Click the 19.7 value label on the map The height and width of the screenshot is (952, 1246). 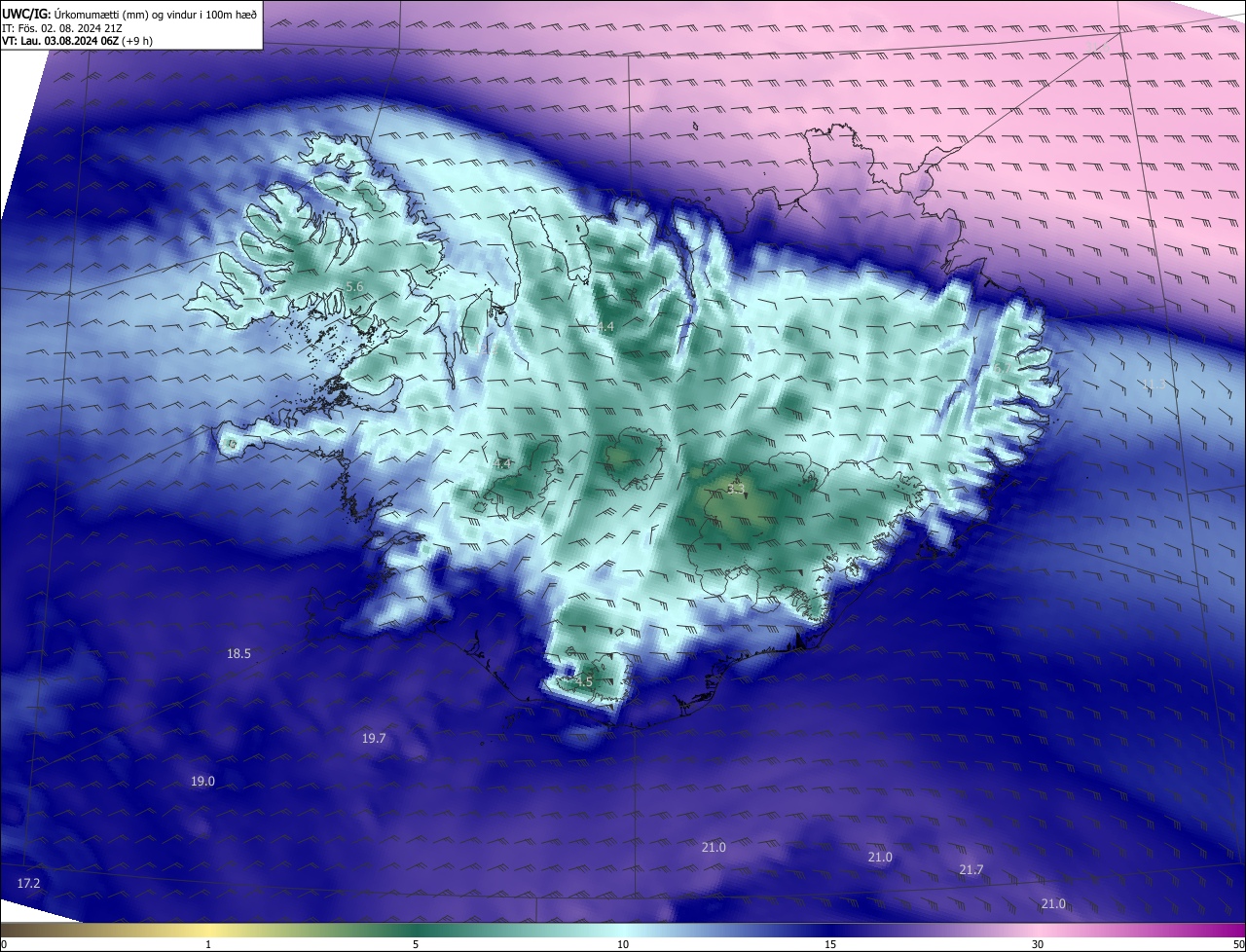pyautogui.click(x=374, y=739)
